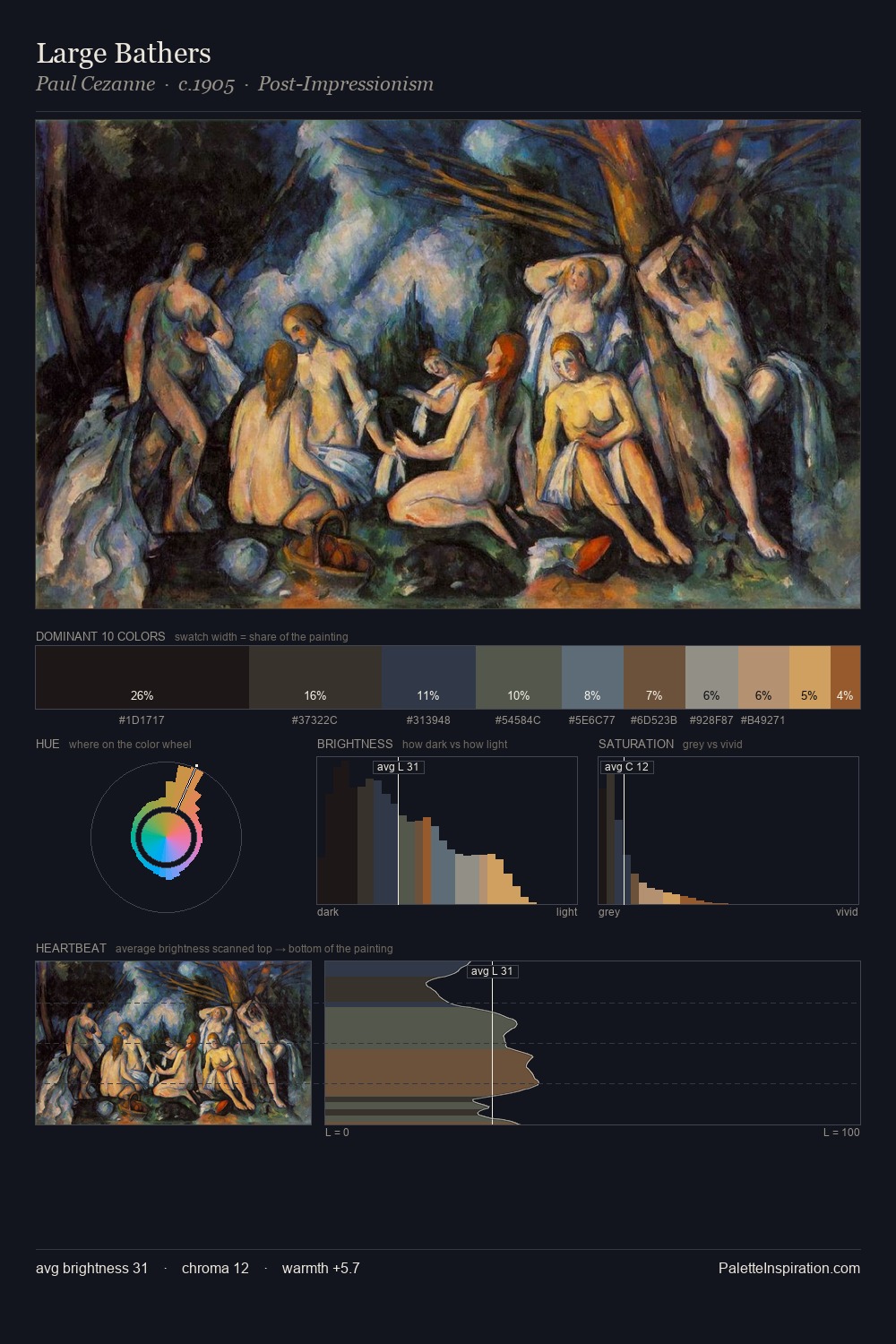This screenshot has height=1344, width=896.
Task: Click the 'Large Bathers' title
Action: coord(124,54)
